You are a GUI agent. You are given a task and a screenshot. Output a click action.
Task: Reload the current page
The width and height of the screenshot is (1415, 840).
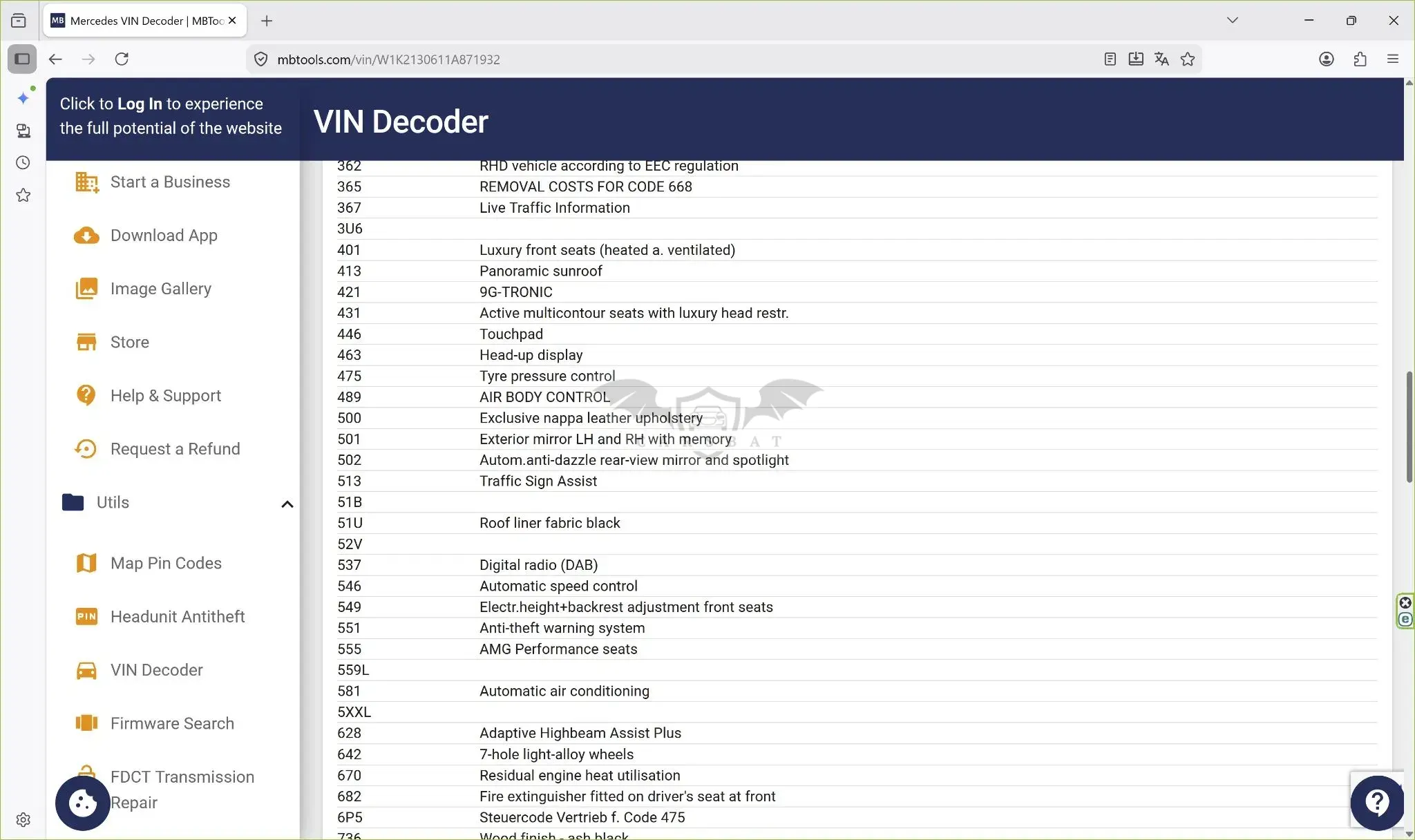[122, 59]
